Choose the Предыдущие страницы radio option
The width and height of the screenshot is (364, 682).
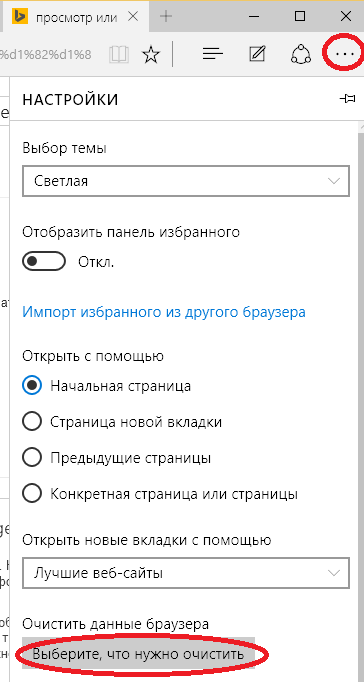[32, 458]
